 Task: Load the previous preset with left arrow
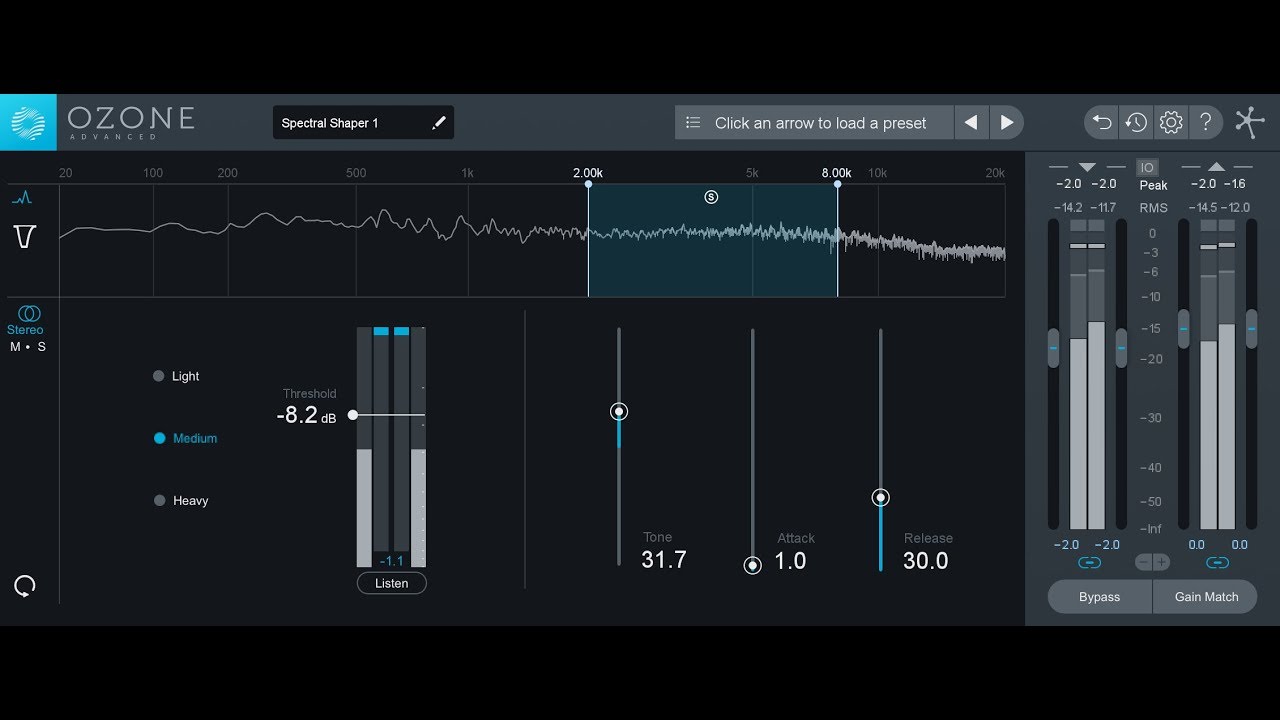click(970, 123)
